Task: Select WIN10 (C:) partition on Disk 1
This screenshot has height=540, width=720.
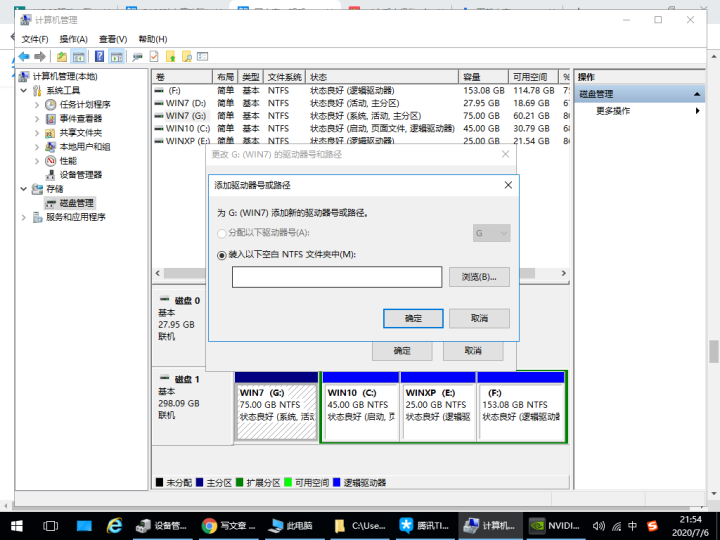Action: coord(360,407)
